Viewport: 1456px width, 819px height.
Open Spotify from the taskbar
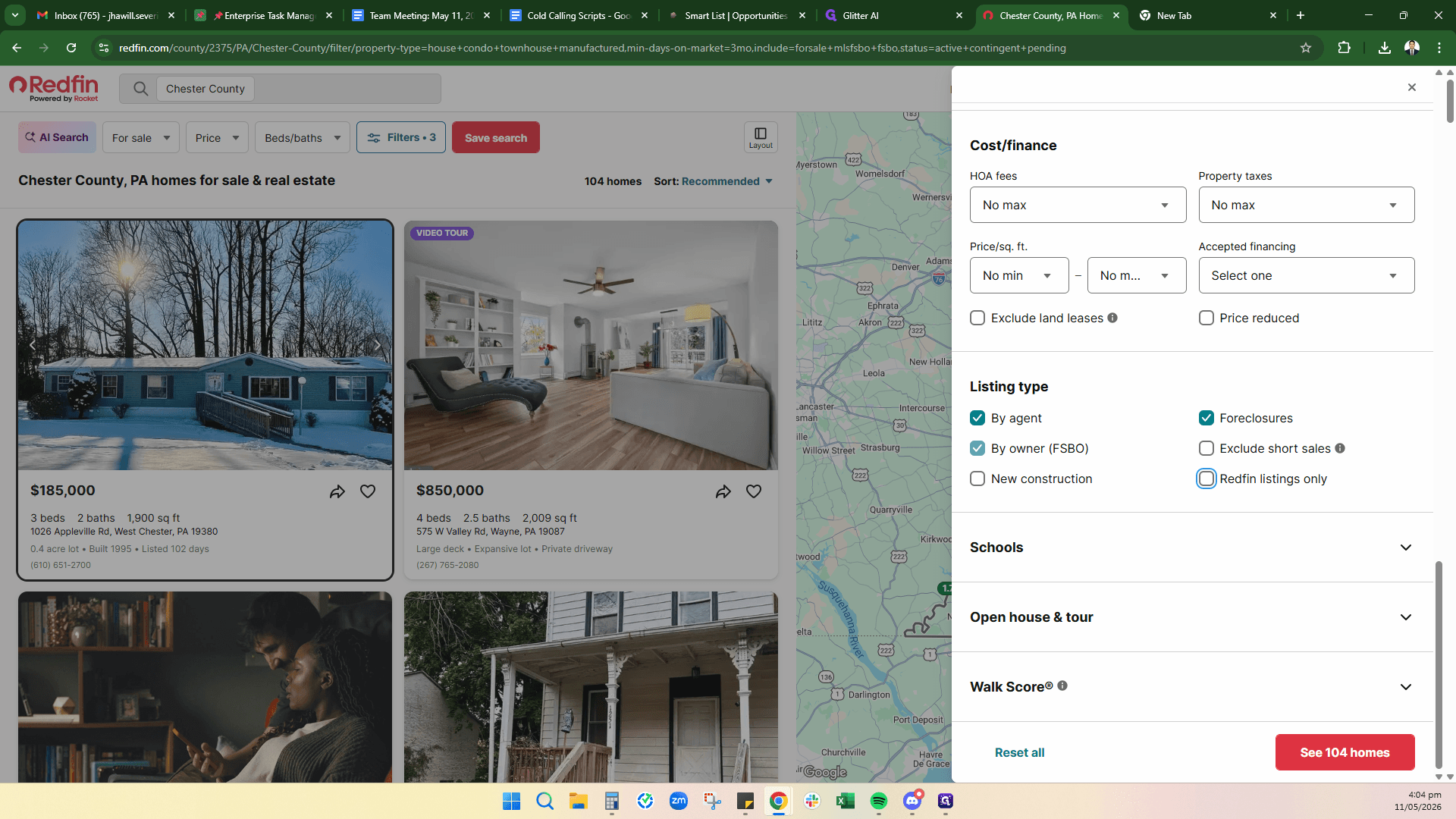(x=879, y=801)
